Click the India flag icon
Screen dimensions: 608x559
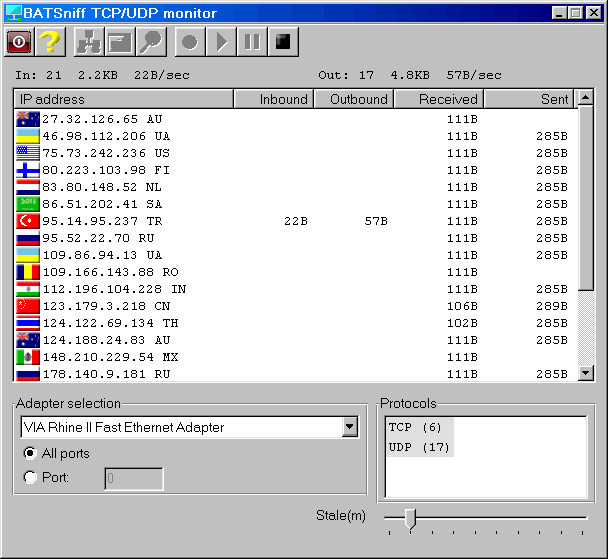pyautogui.click(x=28, y=289)
